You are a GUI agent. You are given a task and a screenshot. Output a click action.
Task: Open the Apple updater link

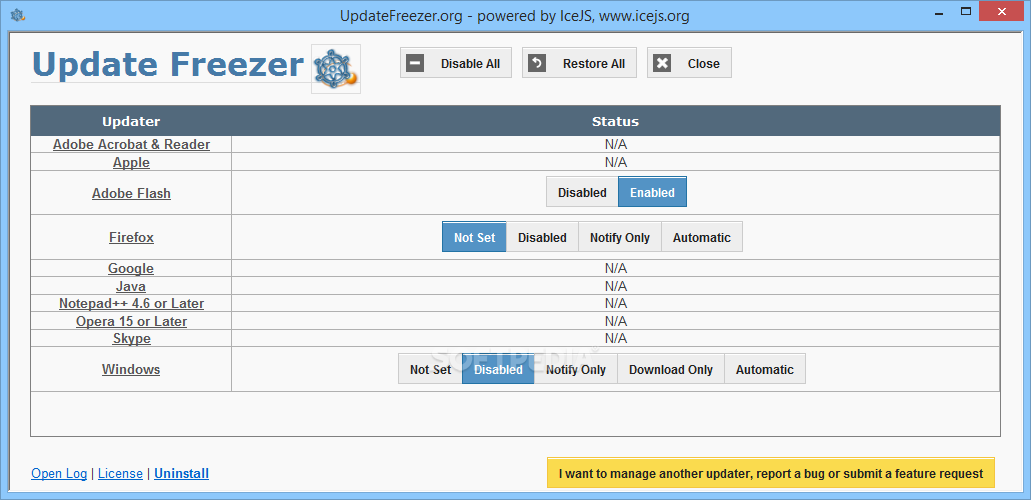(132, 162)
